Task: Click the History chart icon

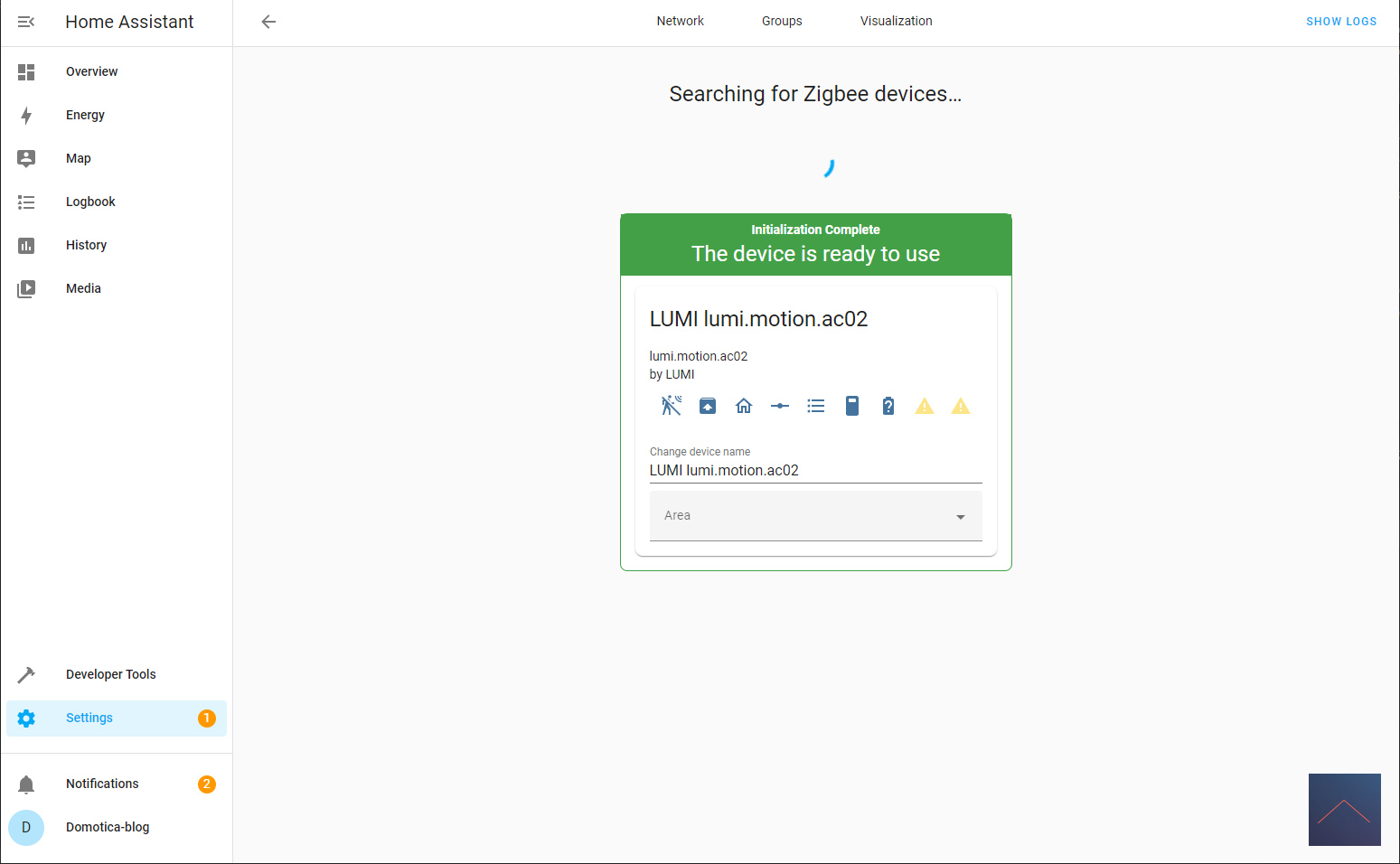Action: 26,245
